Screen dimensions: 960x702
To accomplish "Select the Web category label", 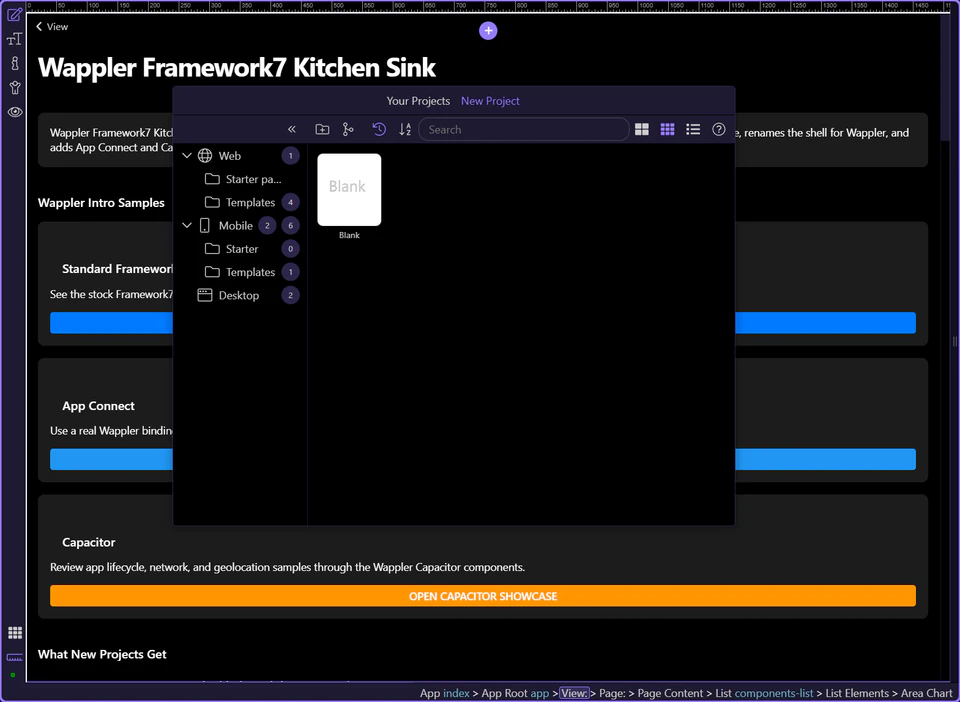I will (230, 155).
